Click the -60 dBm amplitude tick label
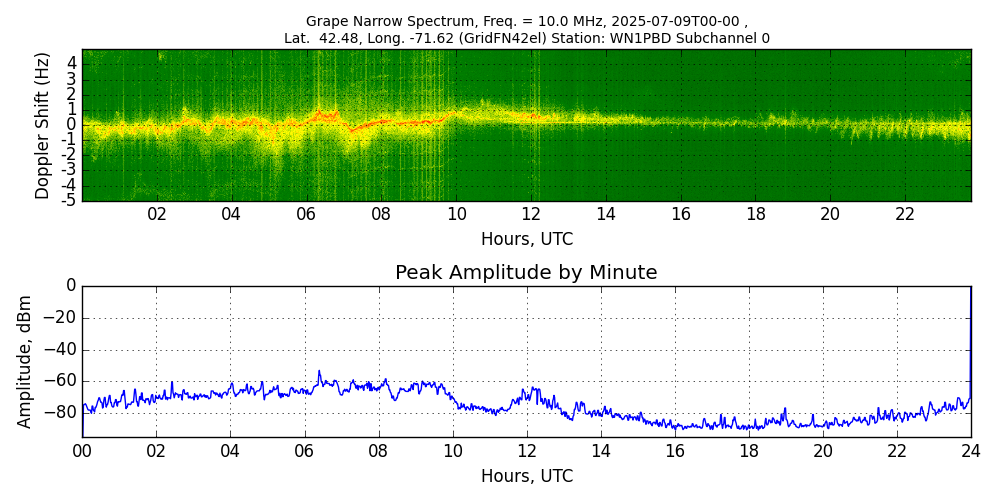The image size is (1000, 500). point(61,381)
